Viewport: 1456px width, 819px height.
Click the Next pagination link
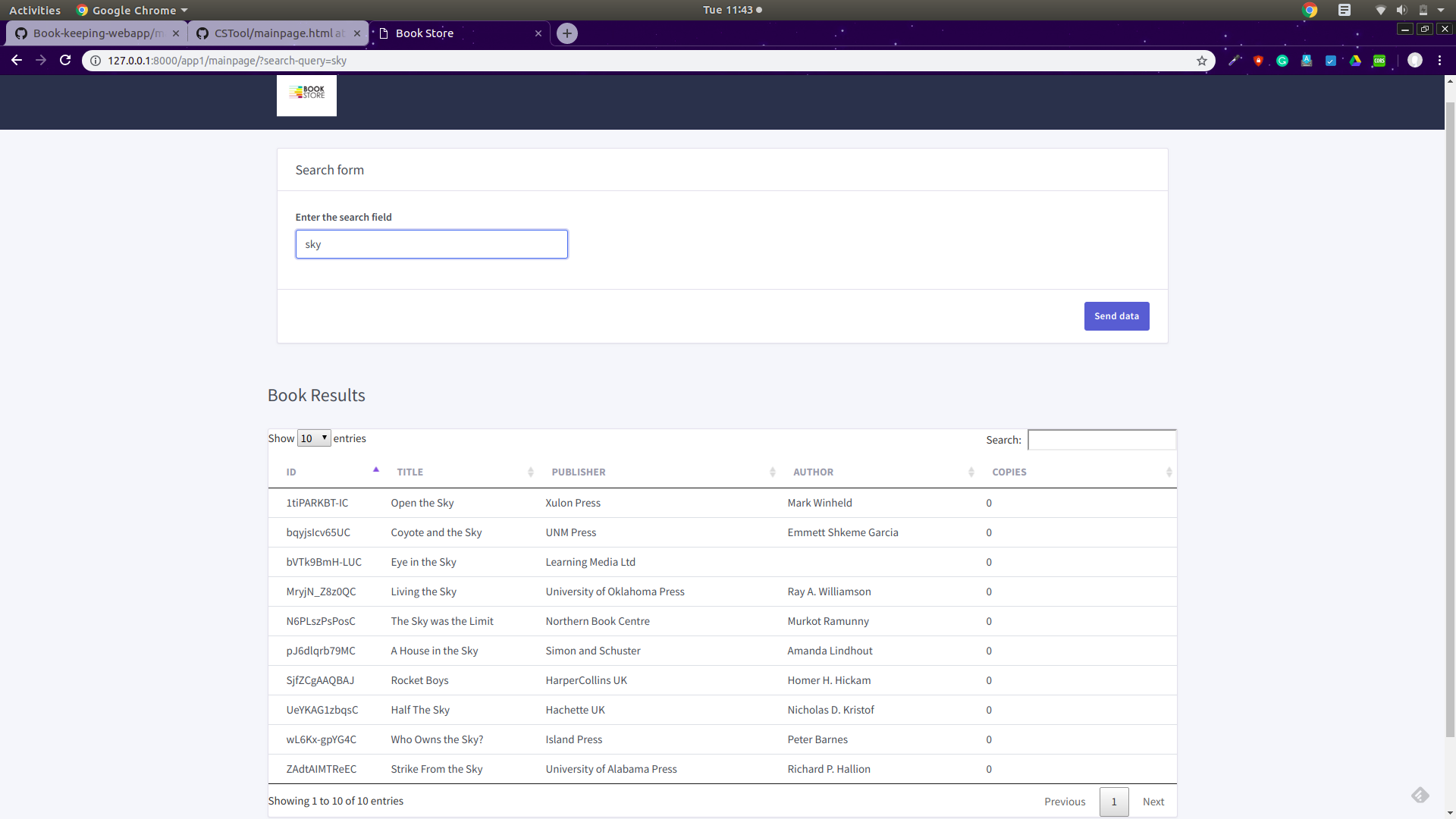[x=1153, y=802]
